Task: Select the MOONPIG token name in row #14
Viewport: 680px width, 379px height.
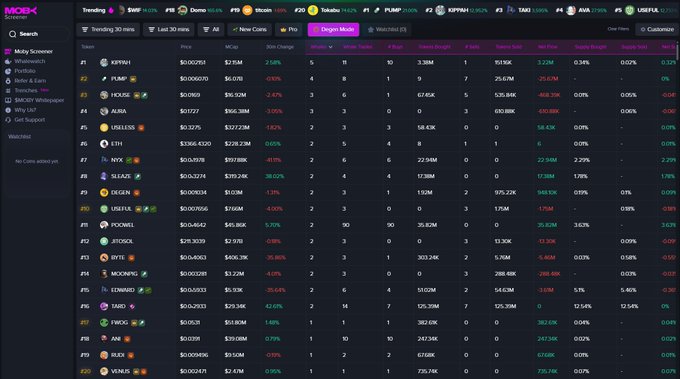Action: point(124,274)
